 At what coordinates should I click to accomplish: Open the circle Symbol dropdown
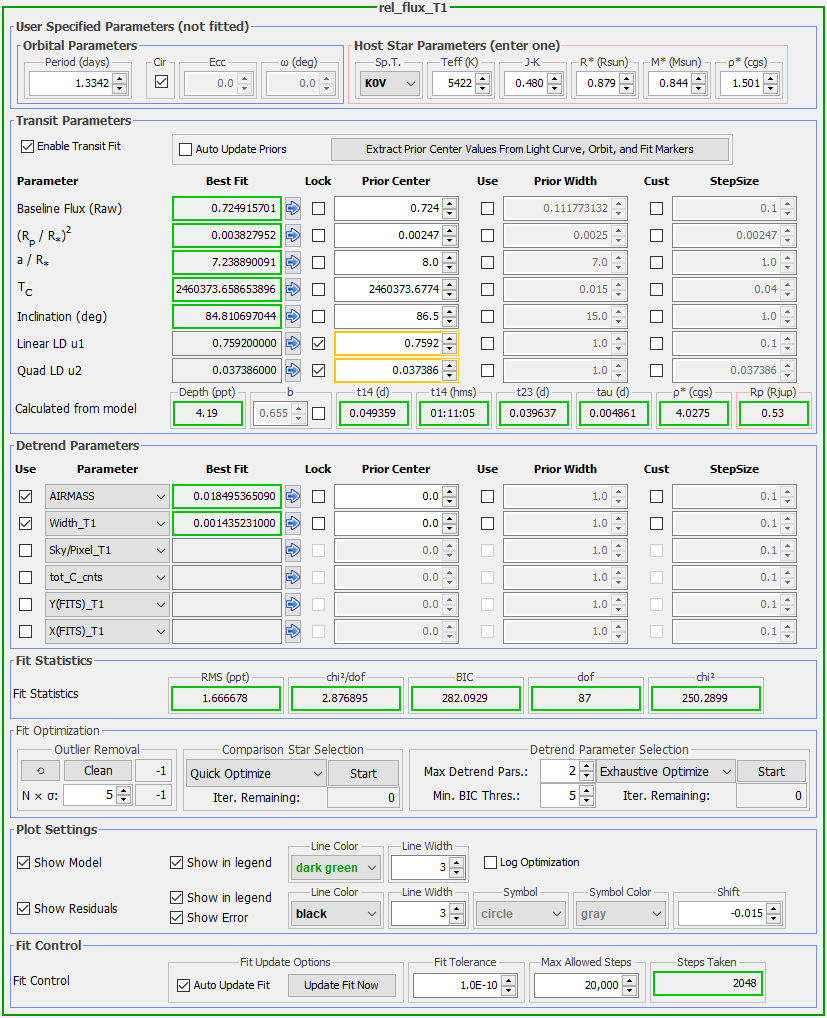coord(520,913)
